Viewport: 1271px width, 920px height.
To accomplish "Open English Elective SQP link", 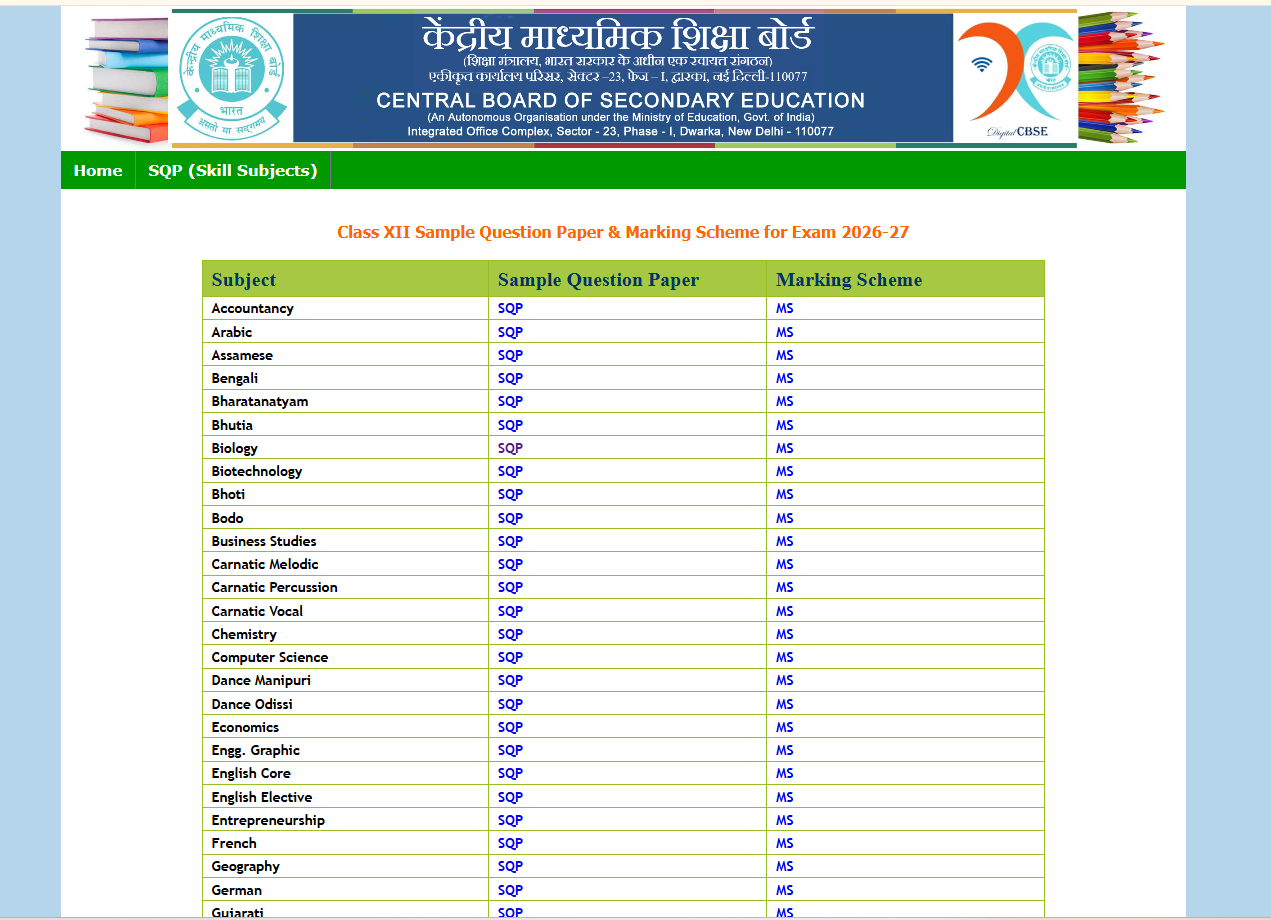I will click(x=511, y=797).
